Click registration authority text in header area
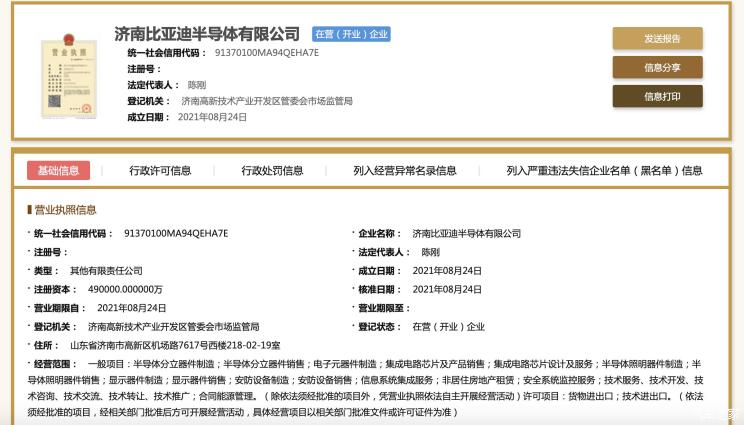744x425 pixels. tap(266, 101)
